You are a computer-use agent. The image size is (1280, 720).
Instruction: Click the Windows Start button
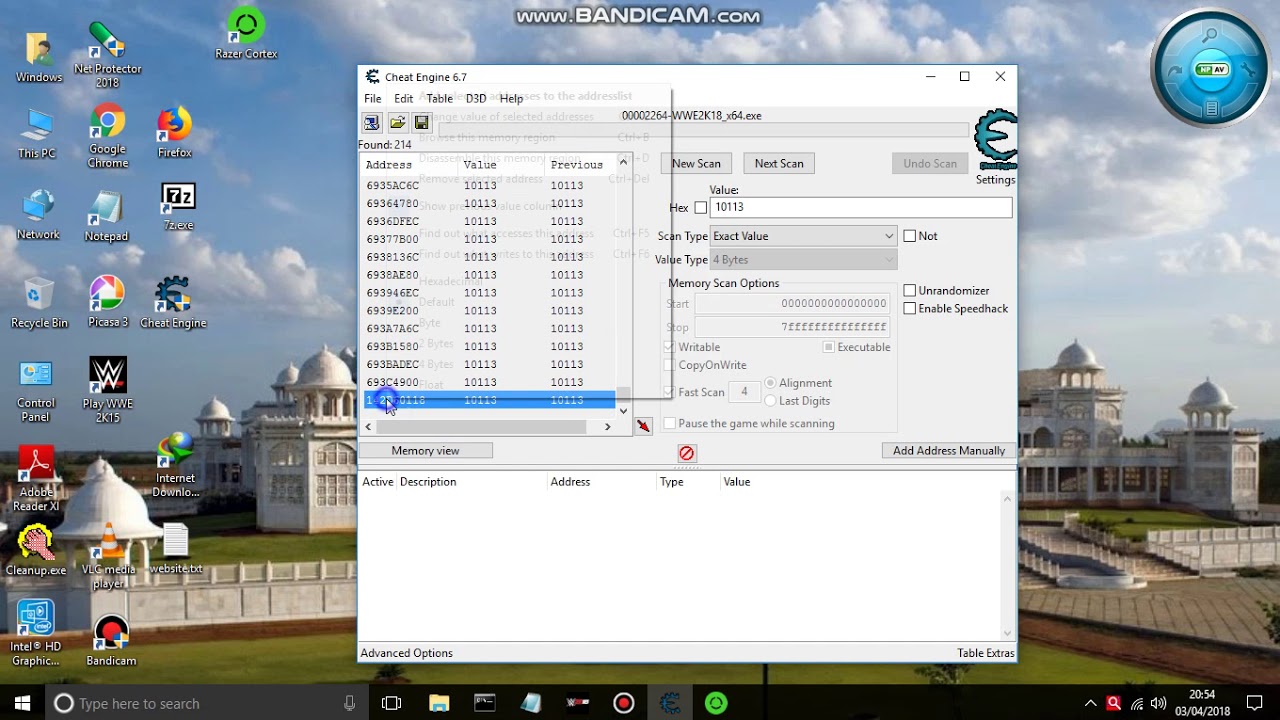point(23,703)
